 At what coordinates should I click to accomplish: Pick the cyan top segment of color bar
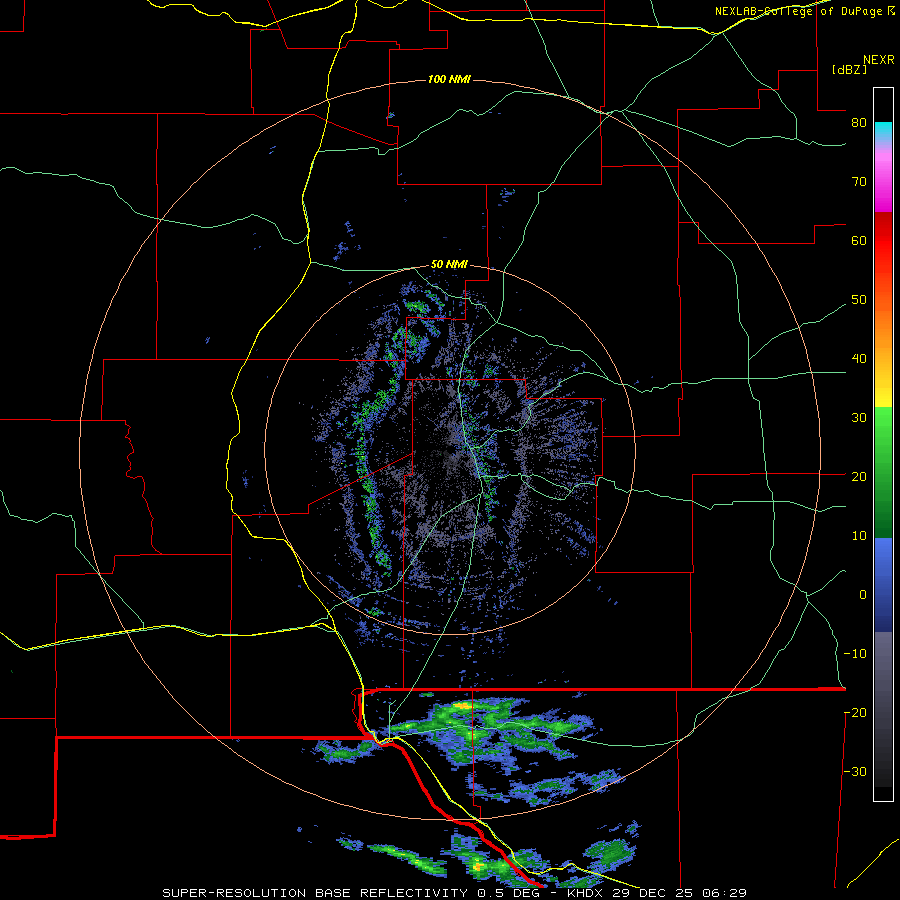[x=883, y=131]
